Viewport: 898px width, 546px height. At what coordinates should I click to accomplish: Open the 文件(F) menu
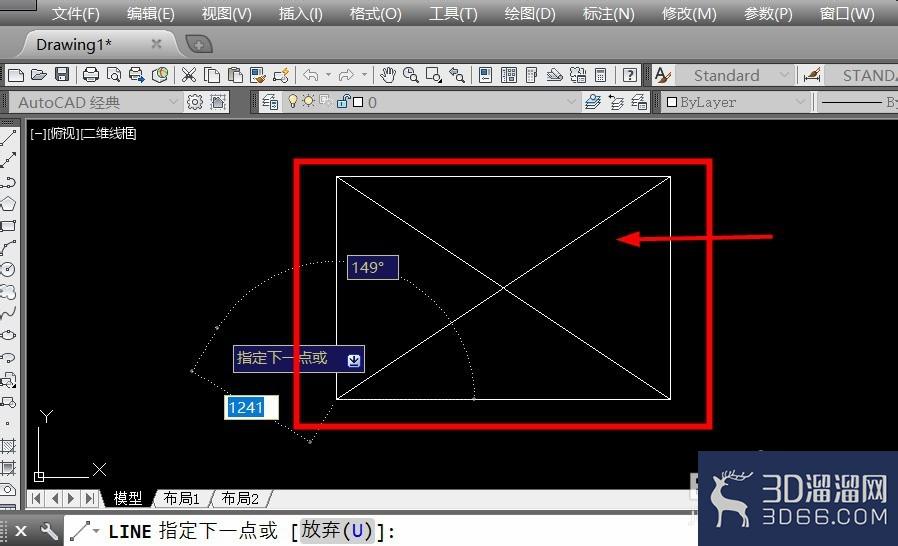pyautogui.click(x=76, y=13)
